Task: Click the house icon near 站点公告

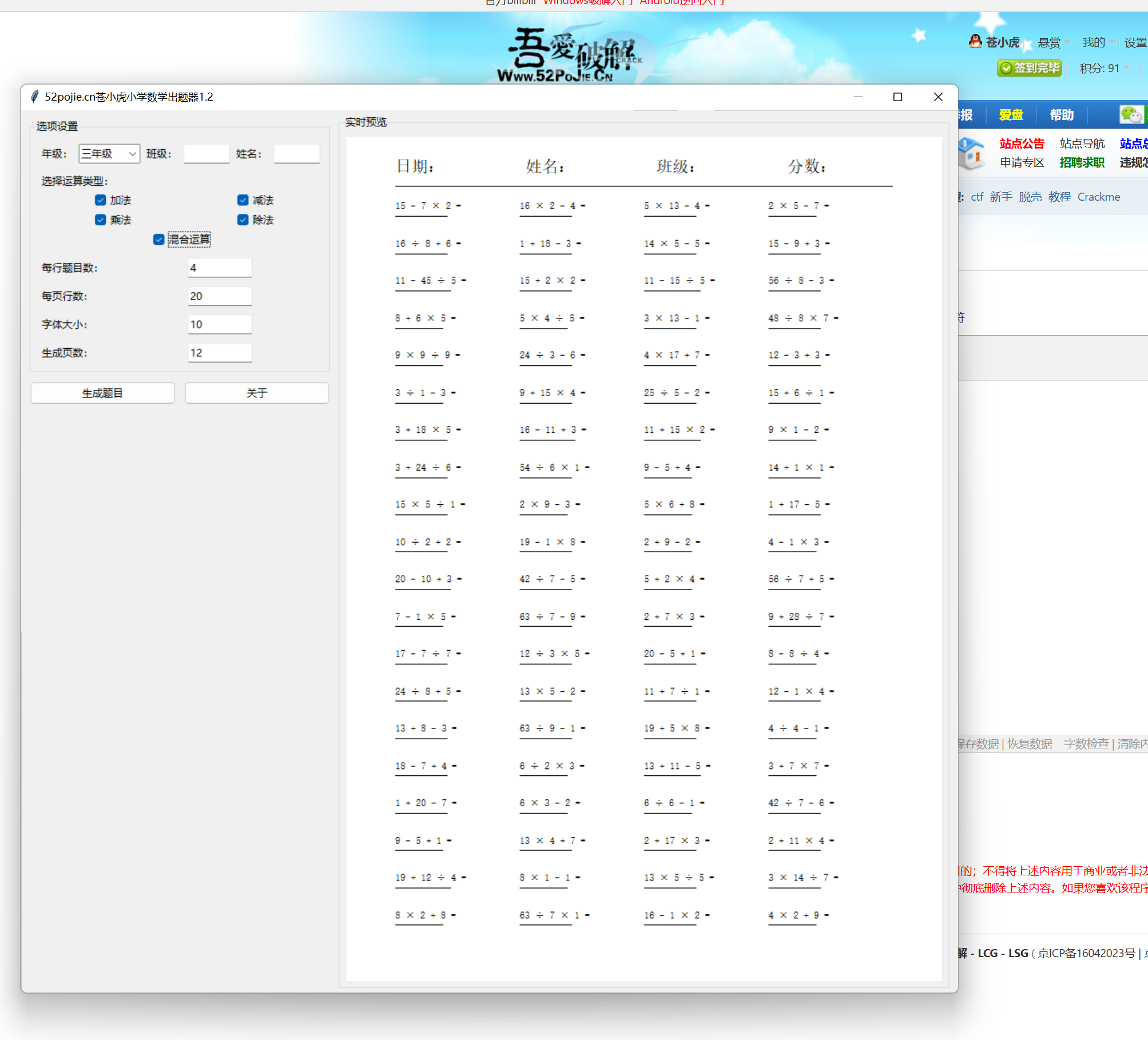Action: pos(971,153)
